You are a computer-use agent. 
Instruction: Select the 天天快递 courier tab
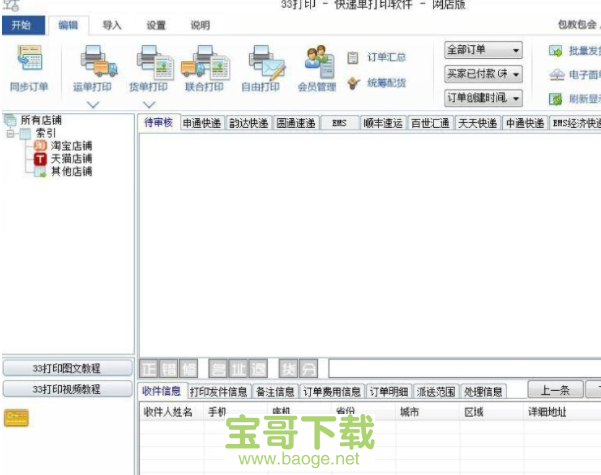point(478,123)
